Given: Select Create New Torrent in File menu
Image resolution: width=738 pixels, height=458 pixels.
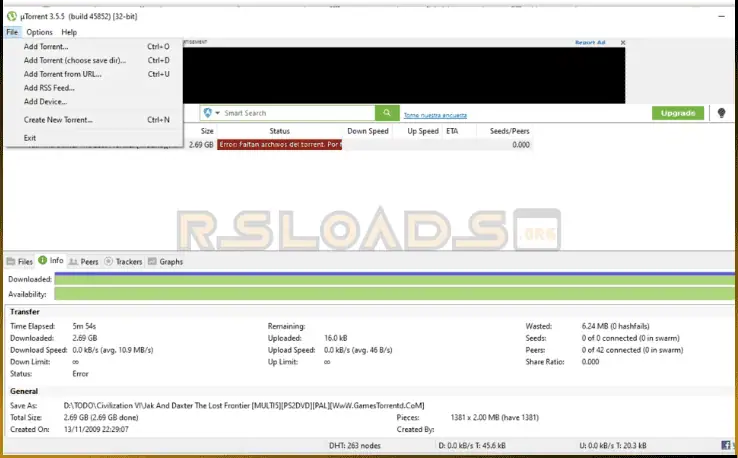Looking at the screenshot, I should (x=58, y=120).
